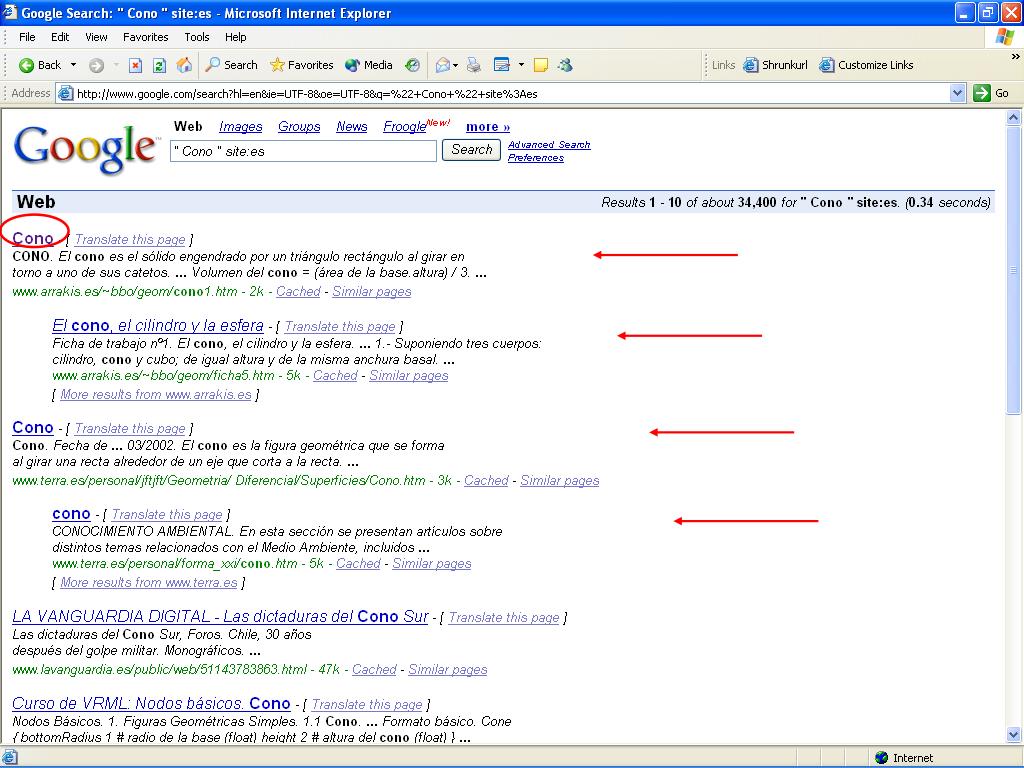Open the History toolbar icon
Viewport: 1024px width, 768px height.
[x=412, y=65]
